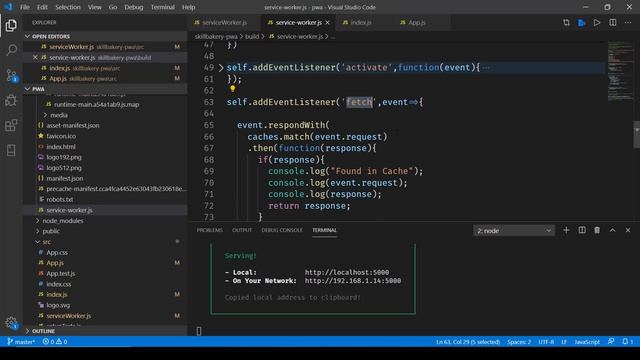
Task: Click Ln 63, Col 29 position indicator
Action: coord(468,342)
